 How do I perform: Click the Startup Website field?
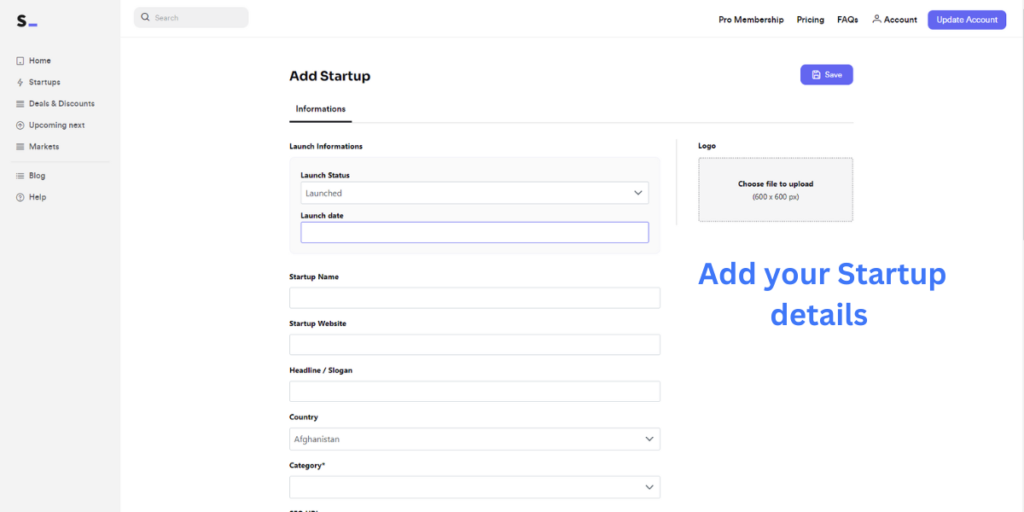pos(475,345)
